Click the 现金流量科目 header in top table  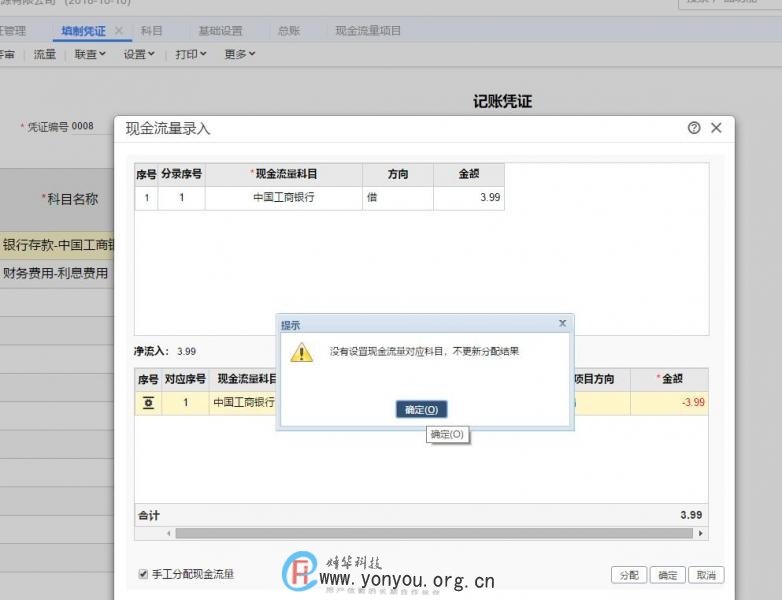point(284,174)
